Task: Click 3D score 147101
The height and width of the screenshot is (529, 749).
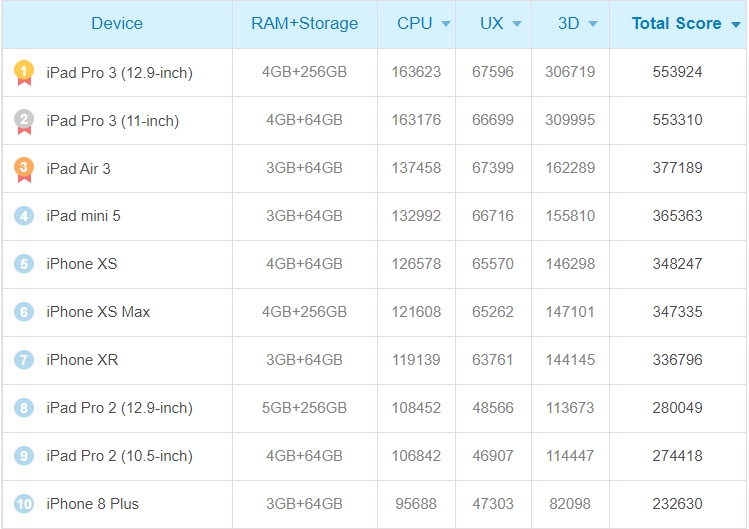Action: pyautogui.click(x=570, y=312)
